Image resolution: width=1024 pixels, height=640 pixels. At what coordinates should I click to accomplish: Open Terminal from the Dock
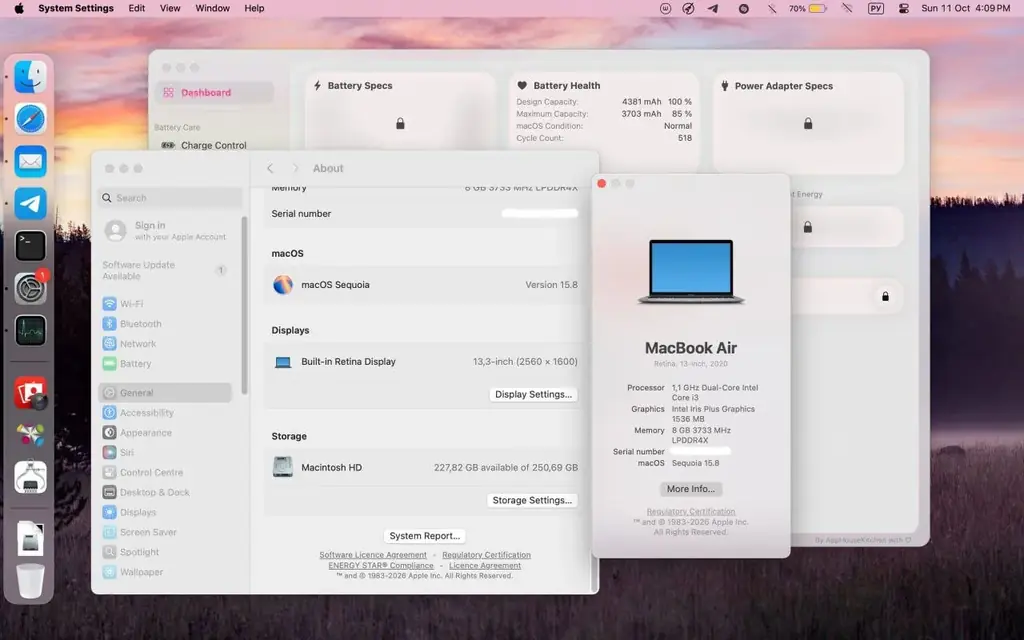tap(30, 246)
